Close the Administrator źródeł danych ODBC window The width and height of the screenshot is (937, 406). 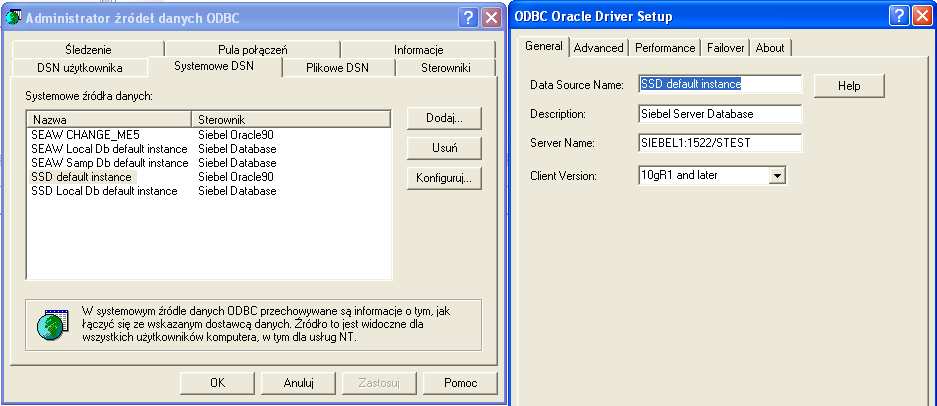point(491,17)
